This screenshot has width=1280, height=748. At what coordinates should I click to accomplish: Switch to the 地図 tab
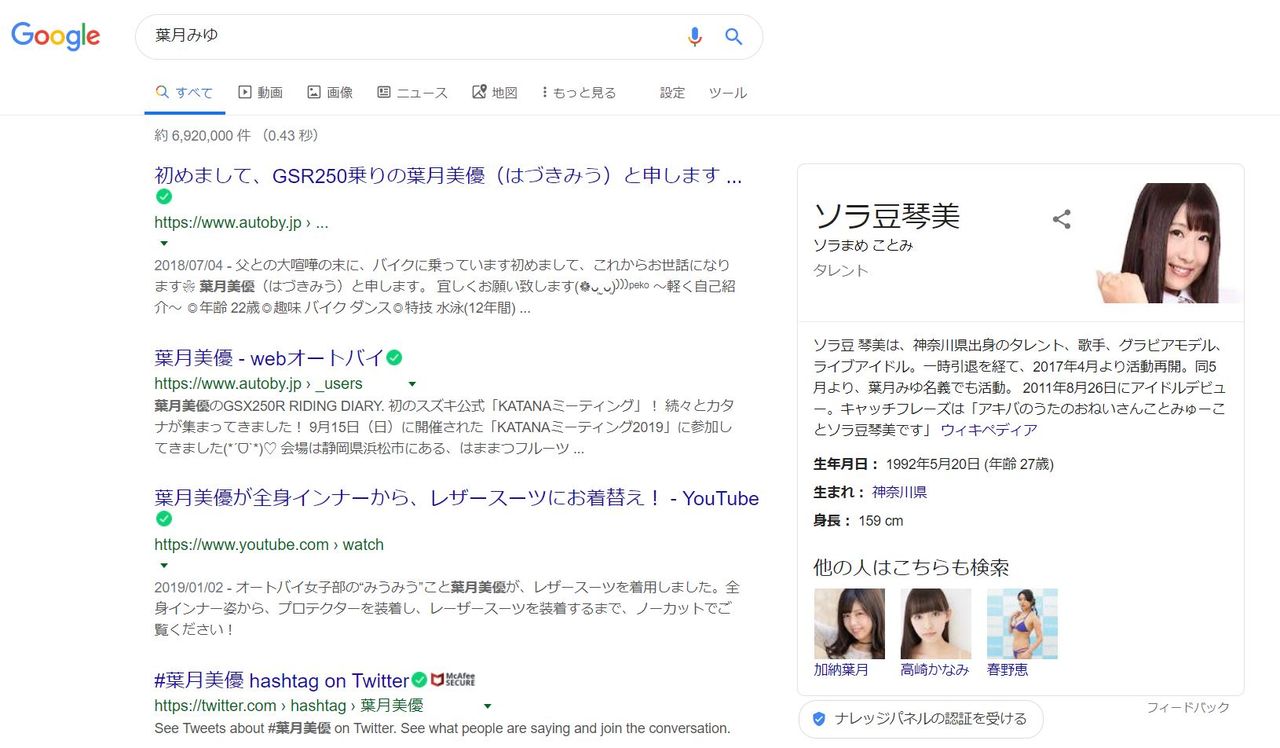494,93
